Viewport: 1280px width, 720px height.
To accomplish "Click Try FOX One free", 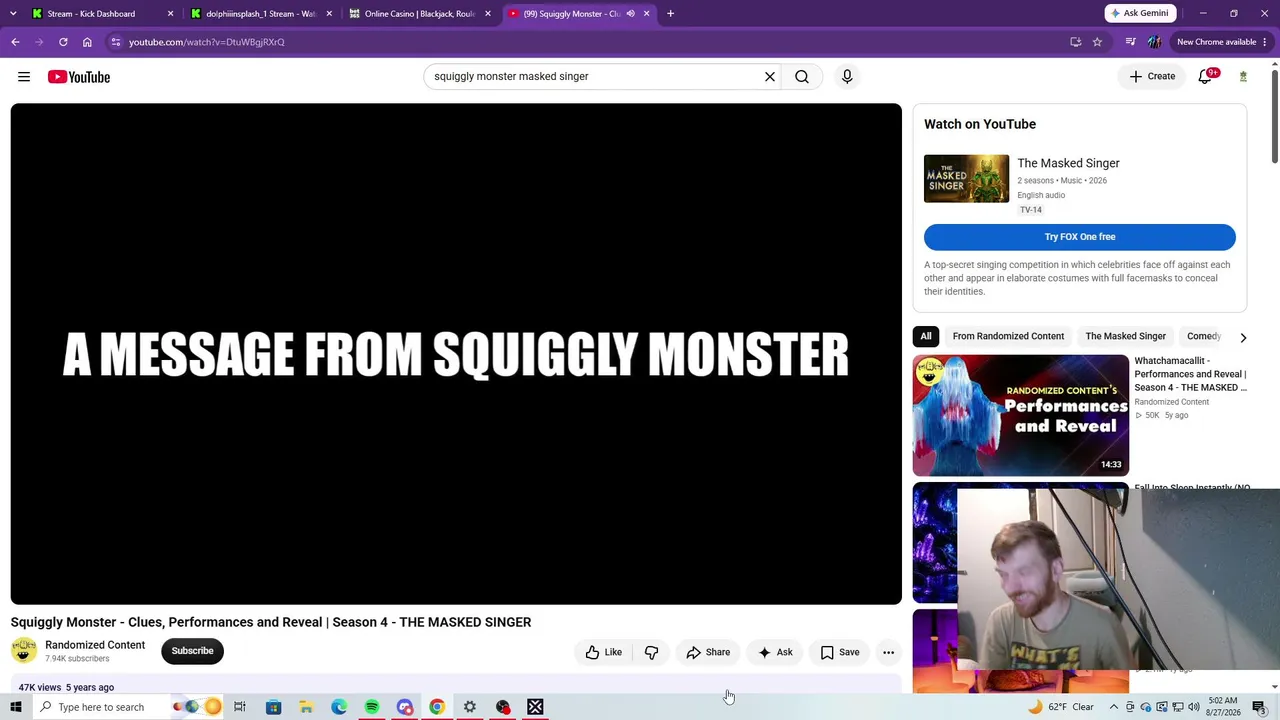I will 1080,237.
